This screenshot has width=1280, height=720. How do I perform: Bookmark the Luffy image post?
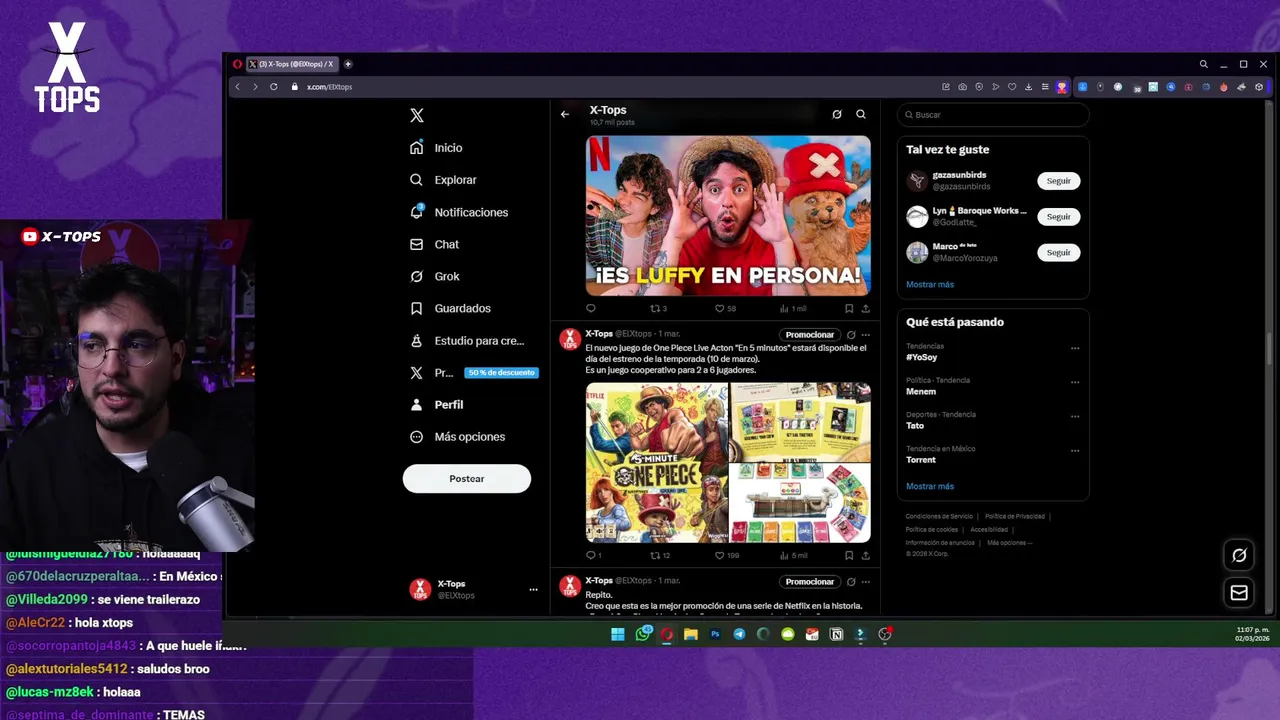[x=849, y=309]
